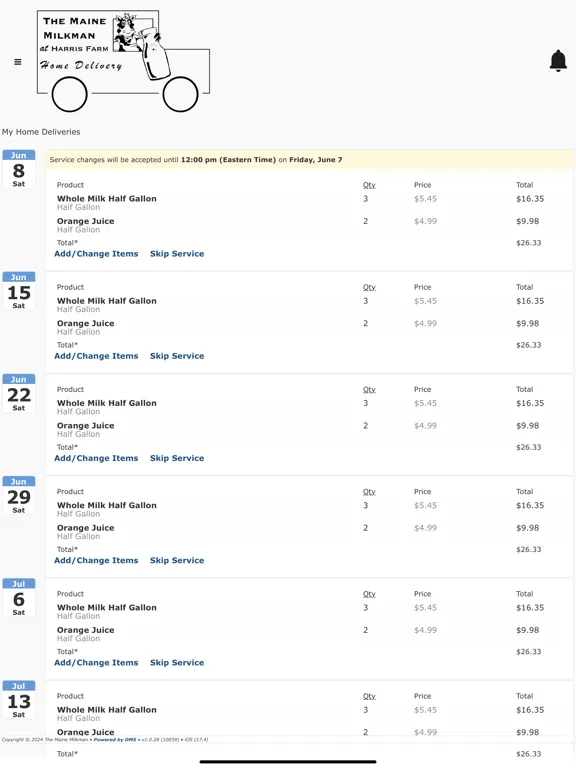Open notifications via the bell icon
This screenshot has width=576, height=768.
[x=558, y=61]
